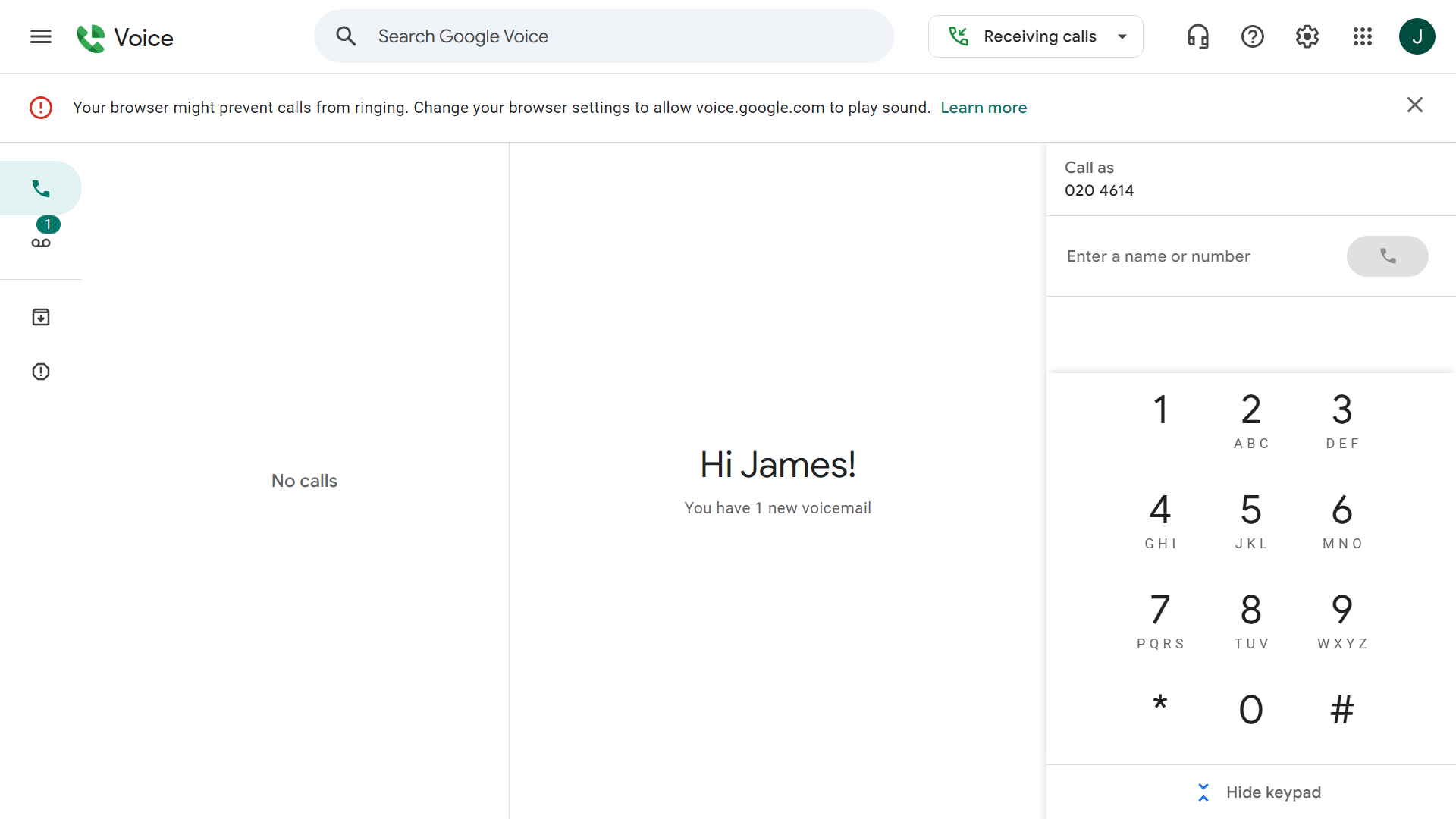Start a call with the green call button
Viewport: 1456px width, 819px height.
coord(1388,256)
